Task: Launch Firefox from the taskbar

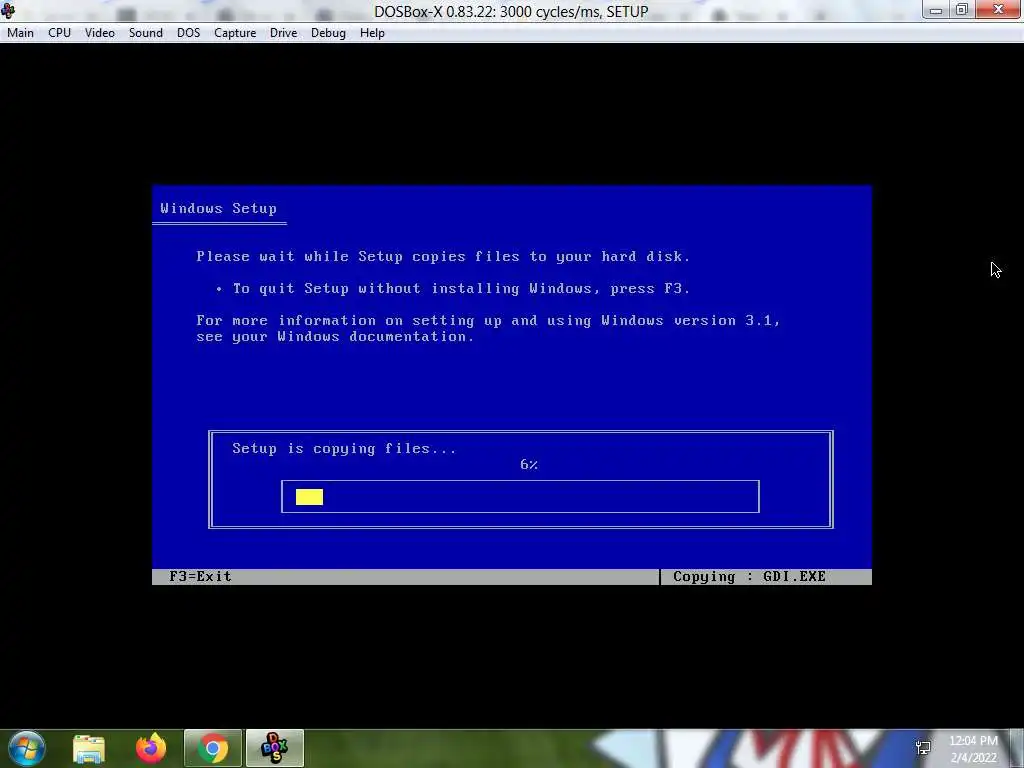Action: tap(151, 748)
